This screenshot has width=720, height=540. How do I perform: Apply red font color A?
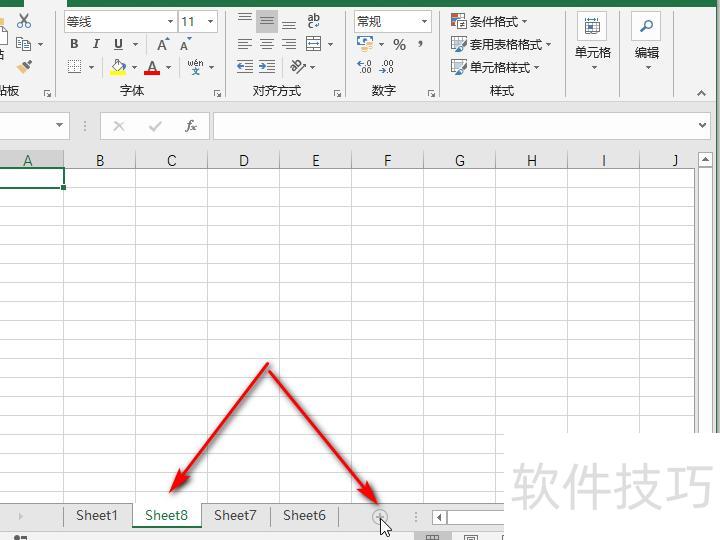[152, 68]
